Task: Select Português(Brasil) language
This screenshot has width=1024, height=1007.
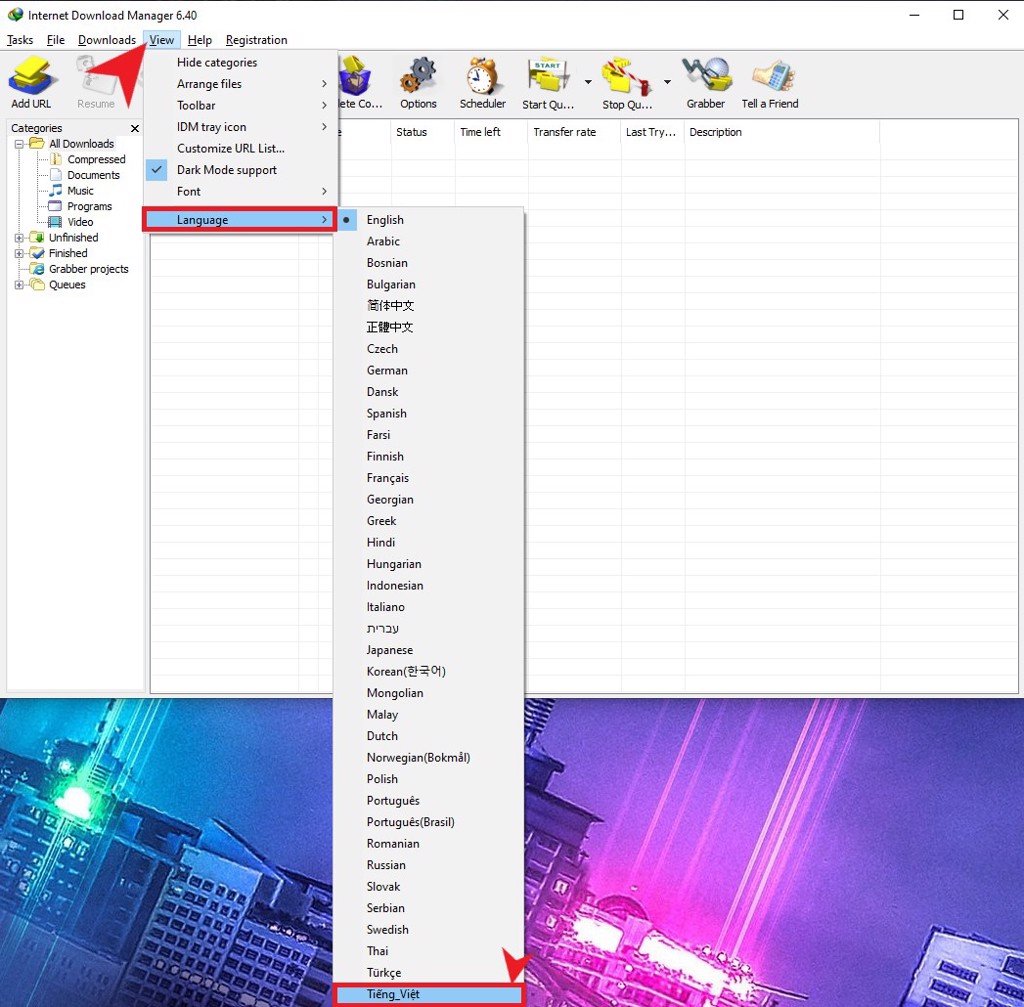Action: 428,822
